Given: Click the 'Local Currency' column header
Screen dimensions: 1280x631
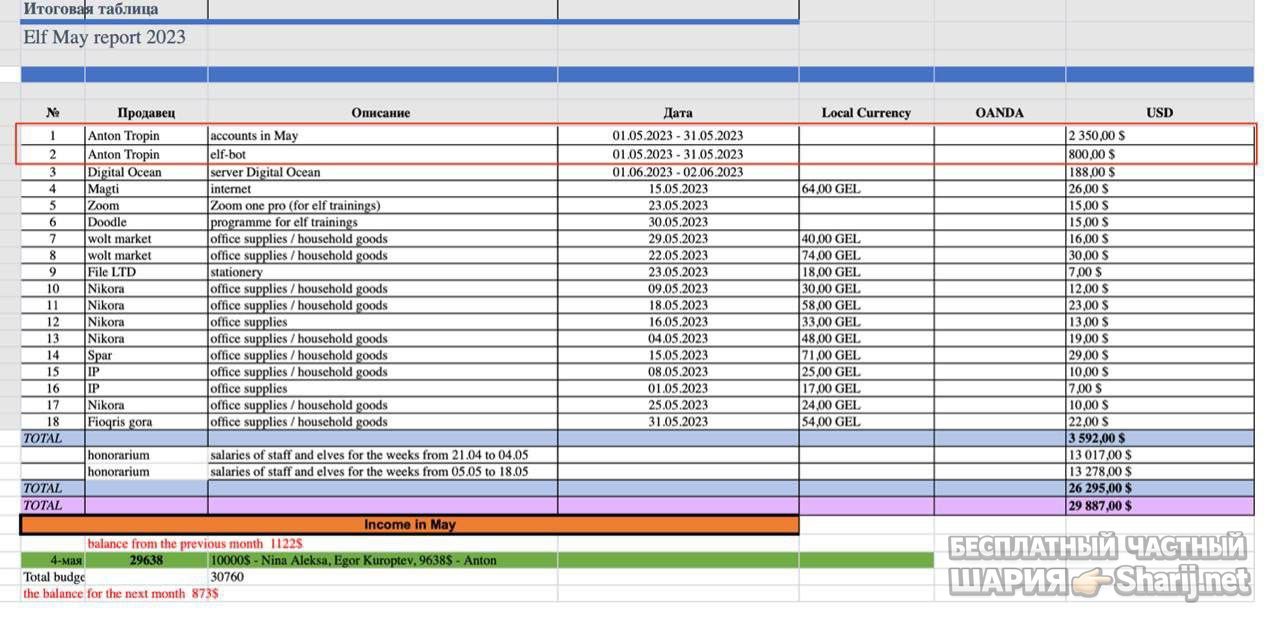Looking at the screenshot, I should click(866, 112).
